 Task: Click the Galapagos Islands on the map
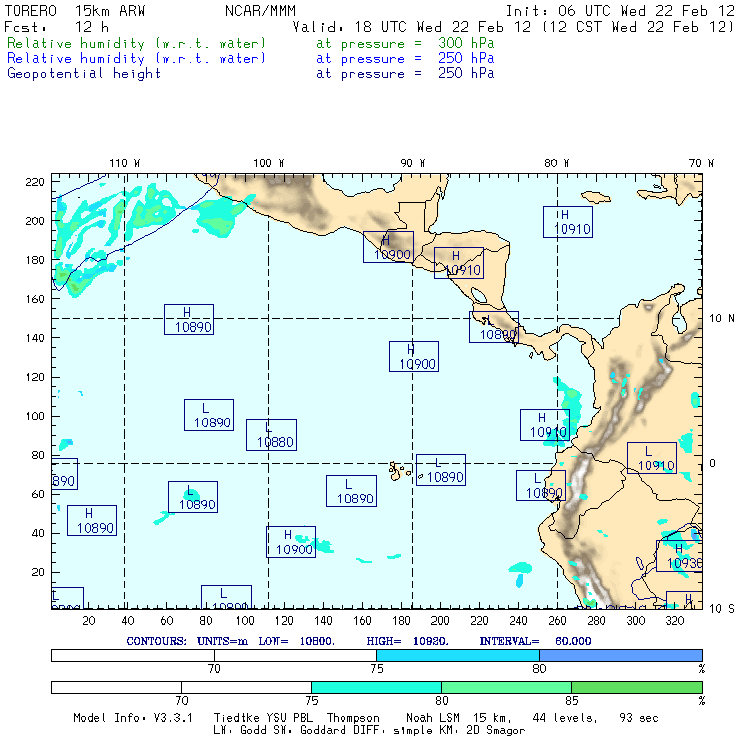pos(399,471)
